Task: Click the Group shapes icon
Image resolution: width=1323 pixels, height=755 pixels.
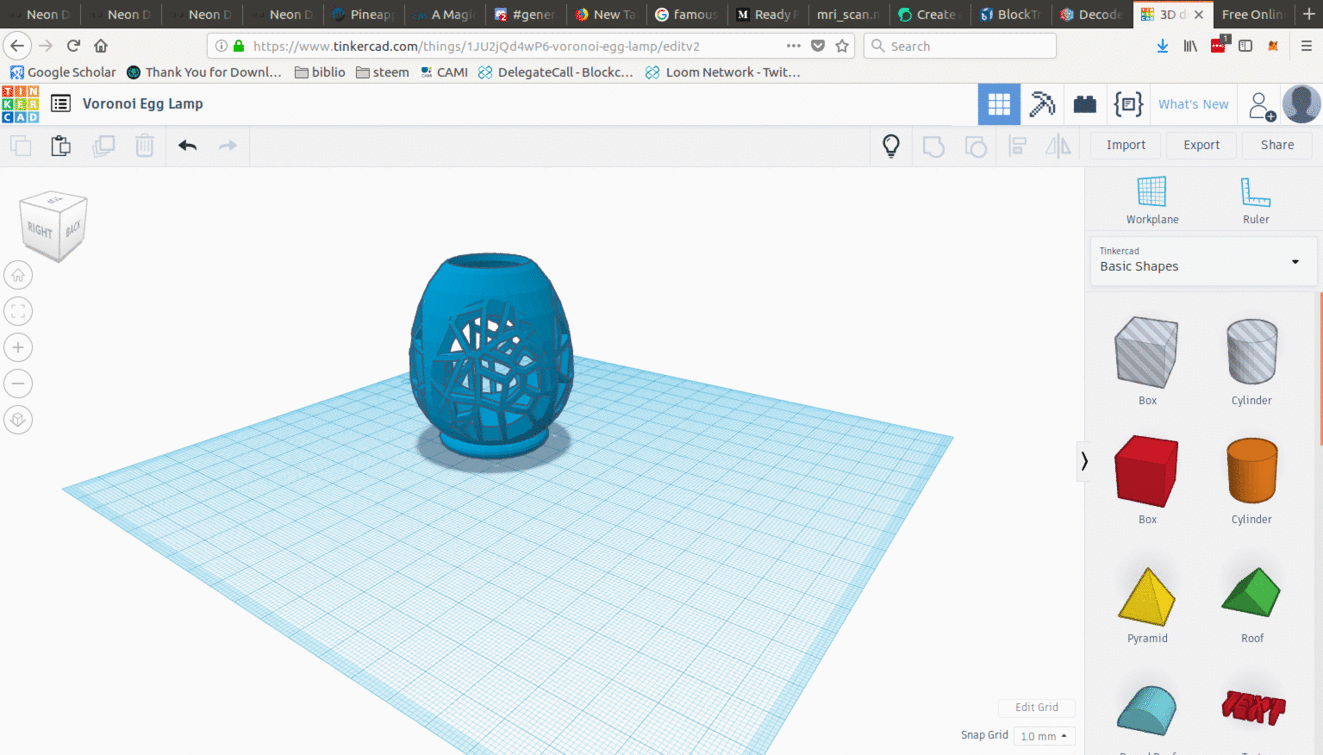Action: tap(933, 146)
